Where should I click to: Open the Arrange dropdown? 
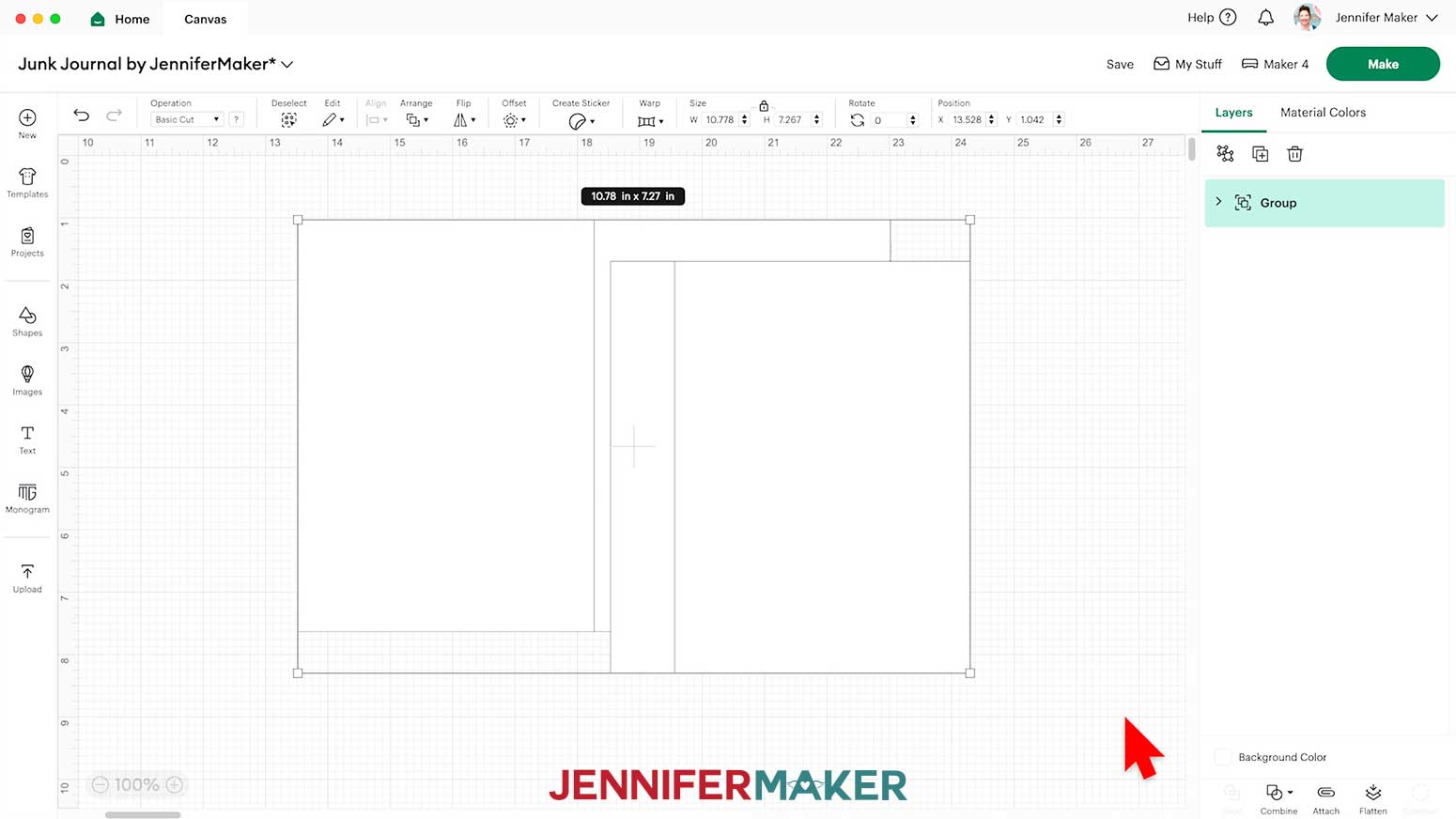[x=417, y=120]
